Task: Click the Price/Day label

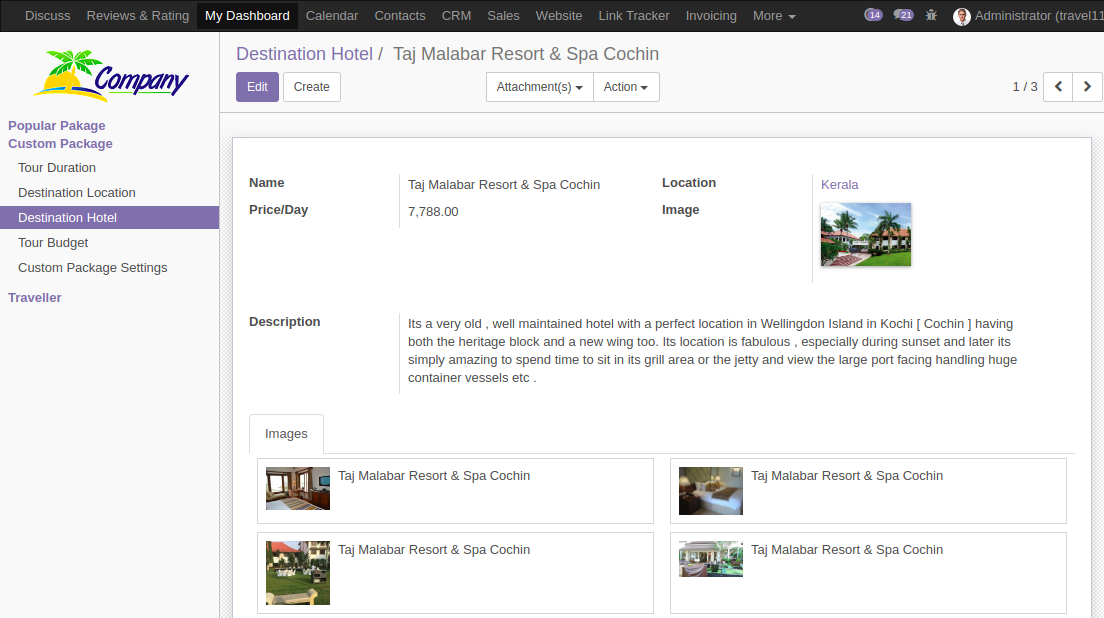Action: (278, 210)
